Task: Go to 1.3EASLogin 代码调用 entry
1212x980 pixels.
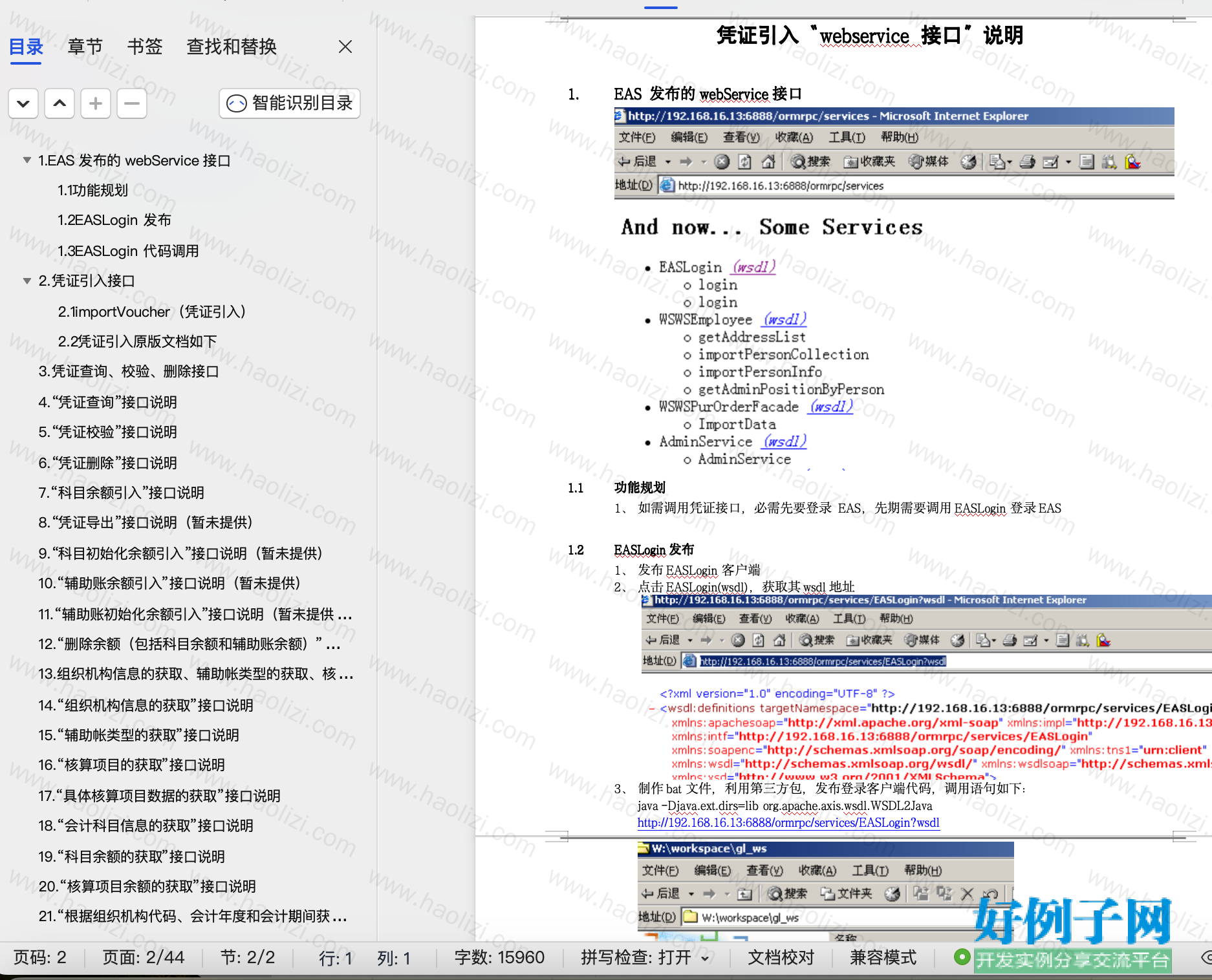Action: pos(128,251)
